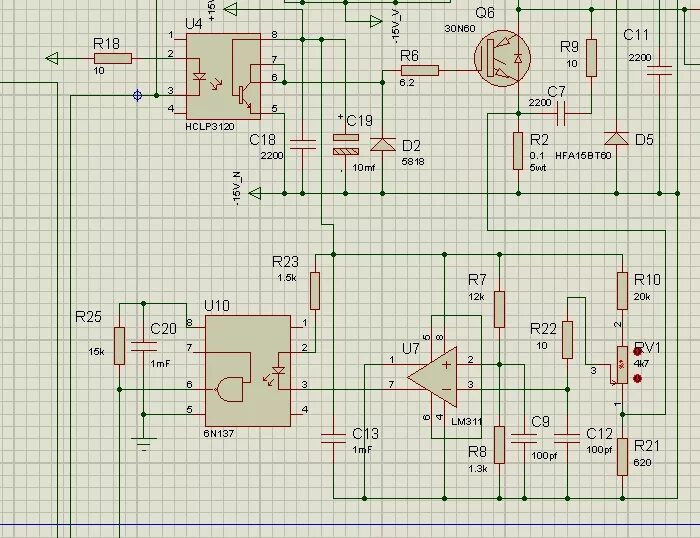Select capacitor C7 symbol
The width and height of the screenshot is (700, 538).
[561, 114]
